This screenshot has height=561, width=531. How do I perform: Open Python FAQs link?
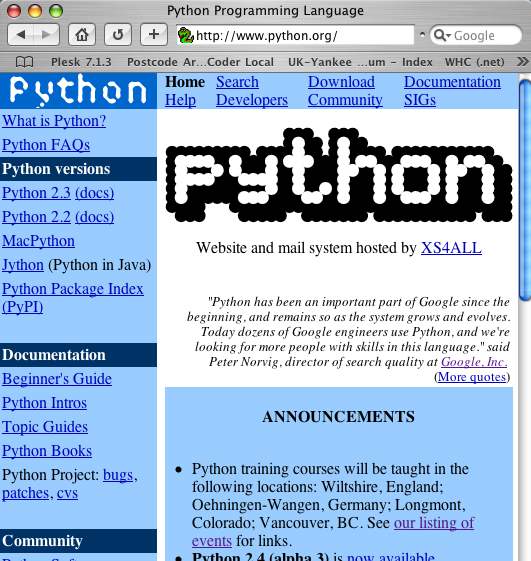click(46, 145)
